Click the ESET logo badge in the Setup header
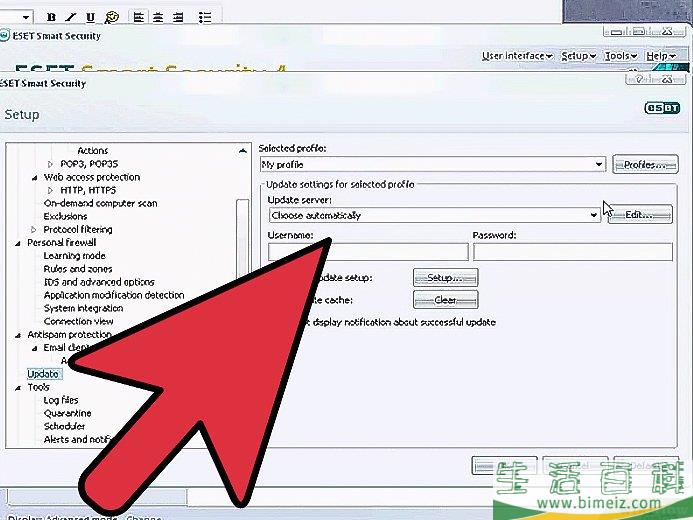The height and width of the screenshot is (520, 693). (662, 108)
